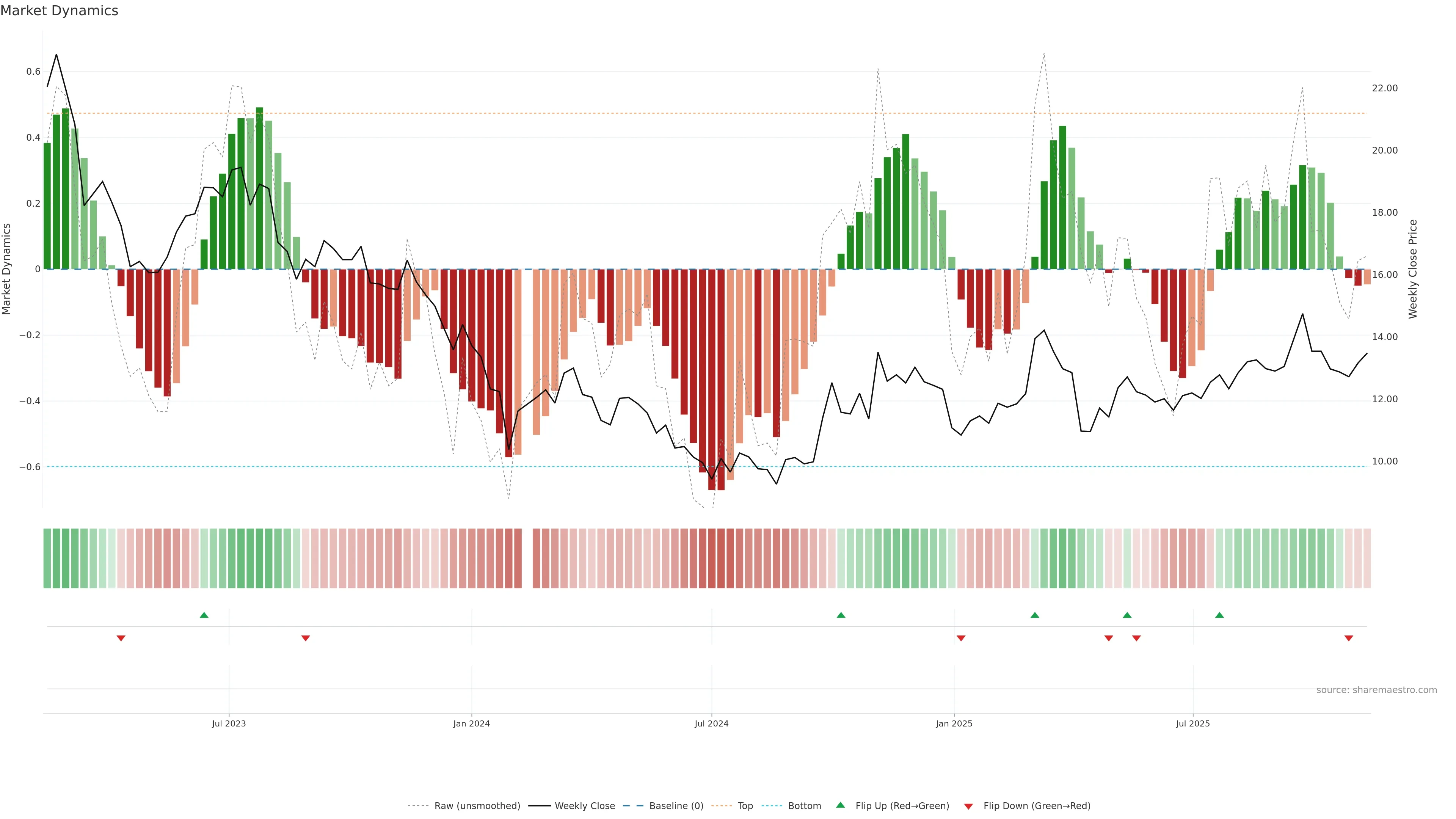Click the red Flip Down triangle icon in legend

tap(968, 806)
